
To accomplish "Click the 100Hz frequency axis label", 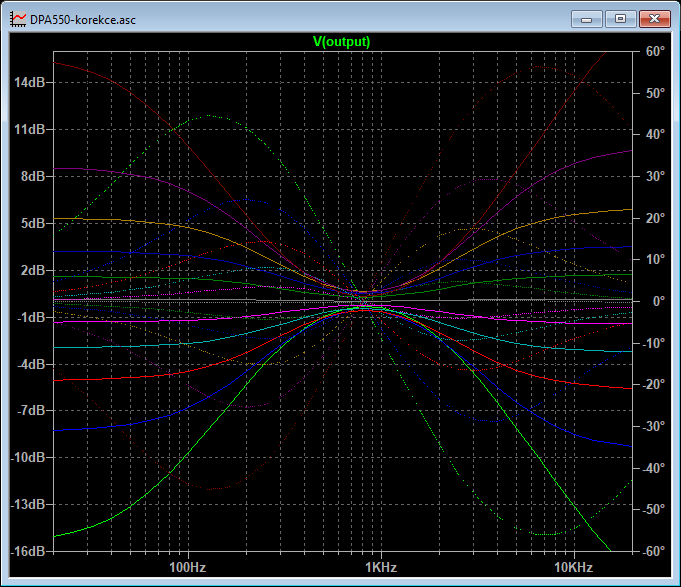I will click(x=188, y=567).
